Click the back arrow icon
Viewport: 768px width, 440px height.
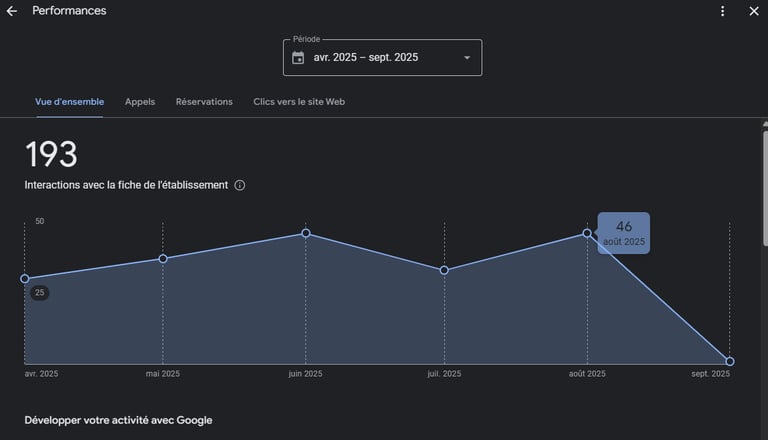12,11
